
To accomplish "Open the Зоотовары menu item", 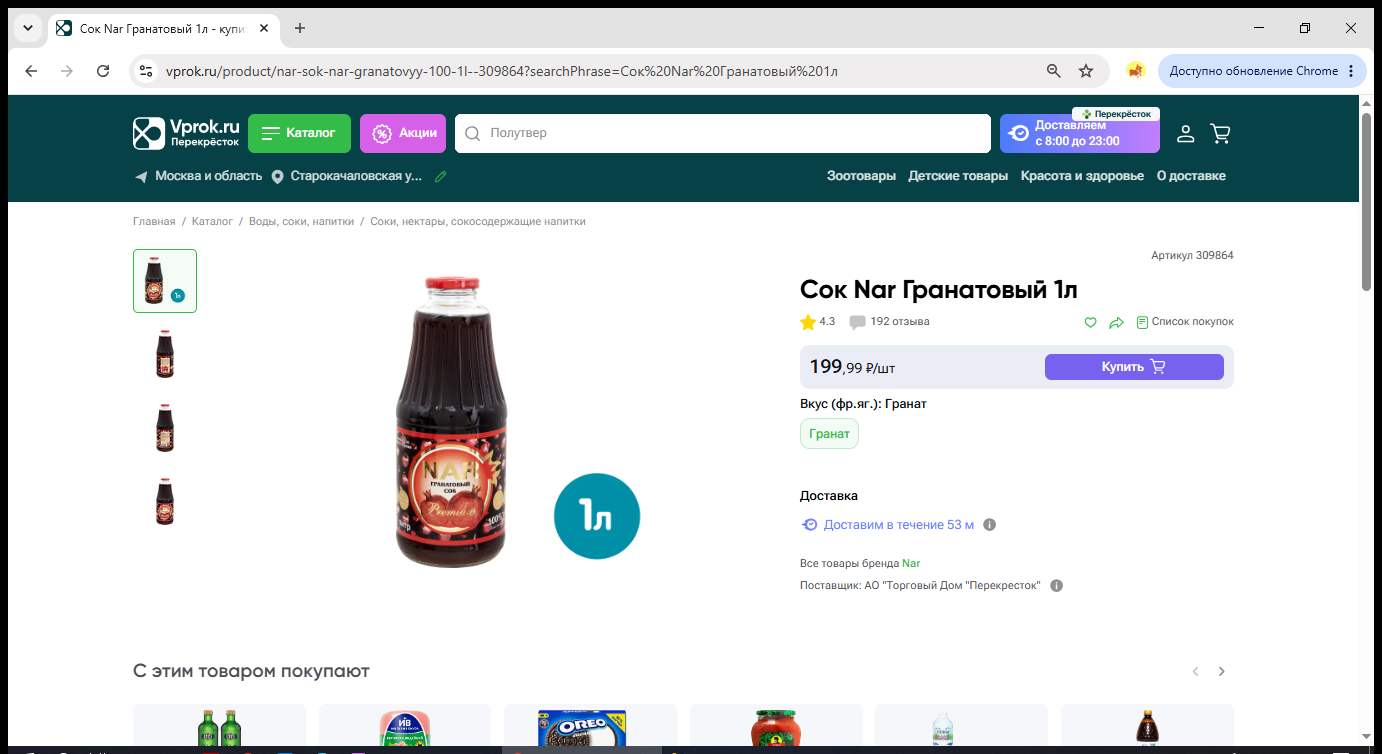I will coord(861,176).
